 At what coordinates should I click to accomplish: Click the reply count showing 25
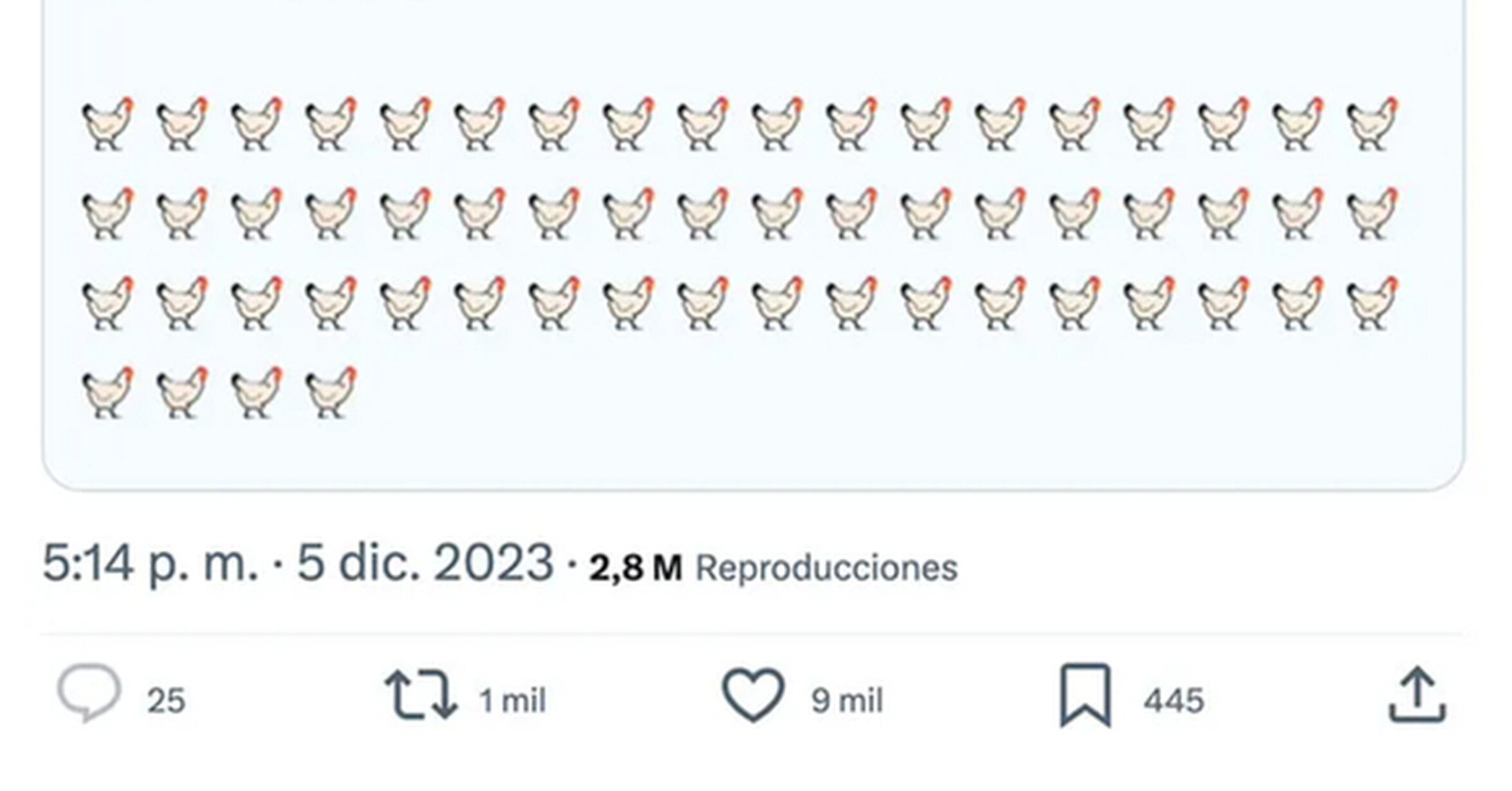coord(166,701)
